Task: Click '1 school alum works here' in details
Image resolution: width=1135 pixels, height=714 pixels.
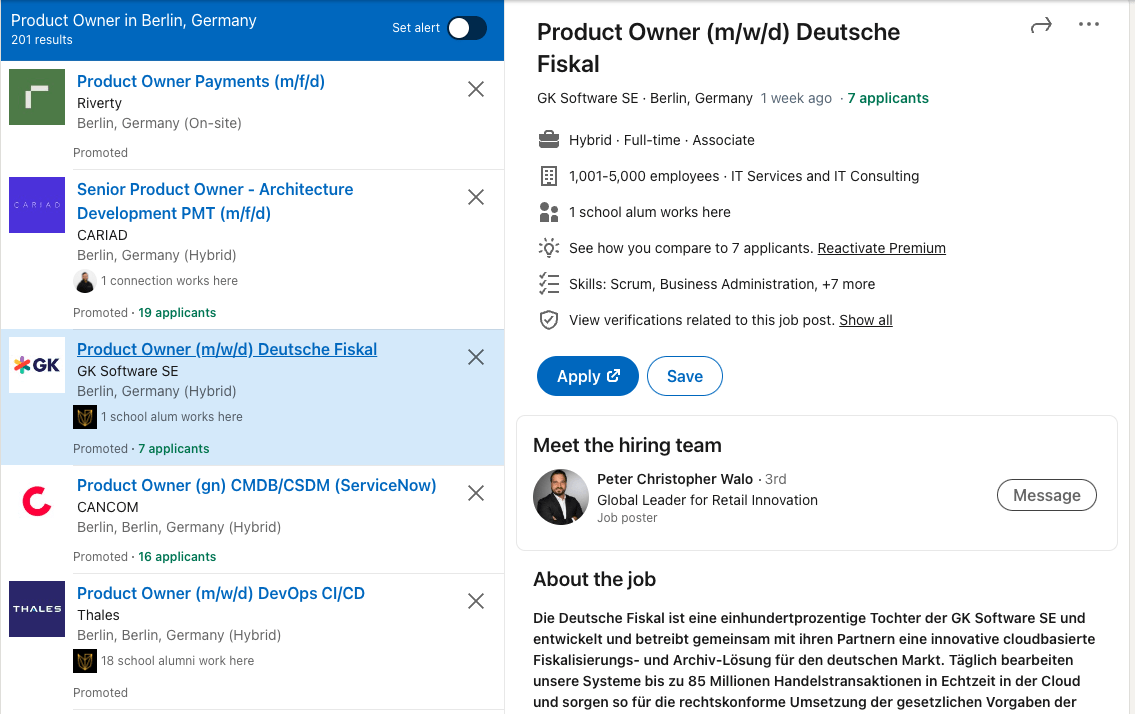Action: point(650,212)
